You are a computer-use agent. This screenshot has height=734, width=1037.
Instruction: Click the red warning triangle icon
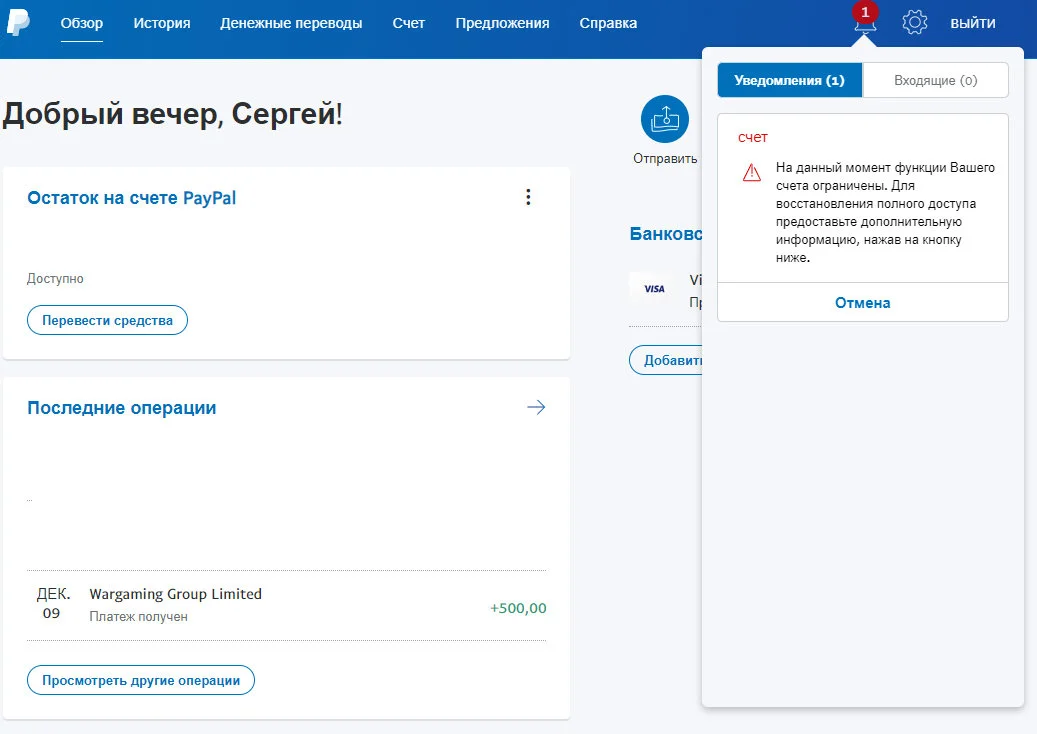point(752,172)
